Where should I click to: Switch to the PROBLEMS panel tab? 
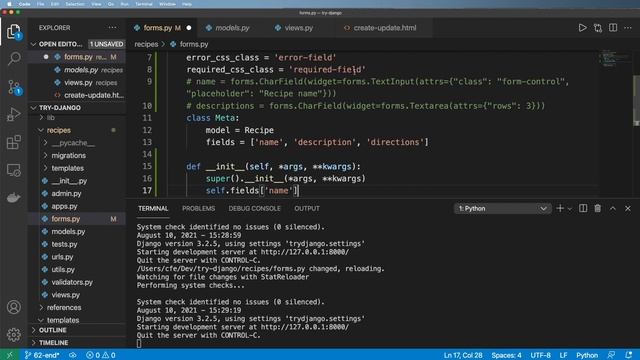click(x=198, y=208)
